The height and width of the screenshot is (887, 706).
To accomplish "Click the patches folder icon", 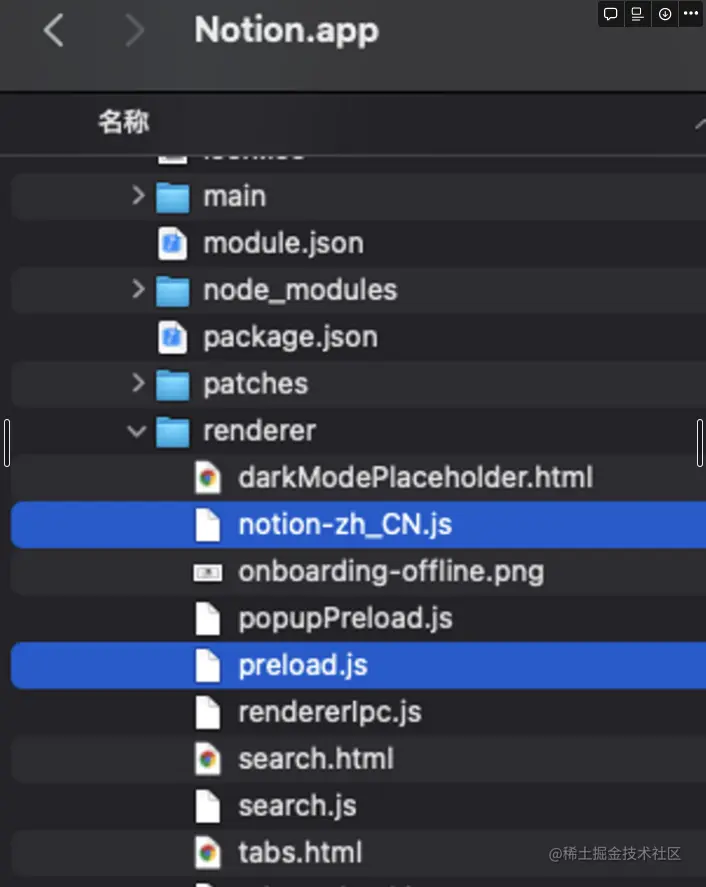I will point(173,385).
